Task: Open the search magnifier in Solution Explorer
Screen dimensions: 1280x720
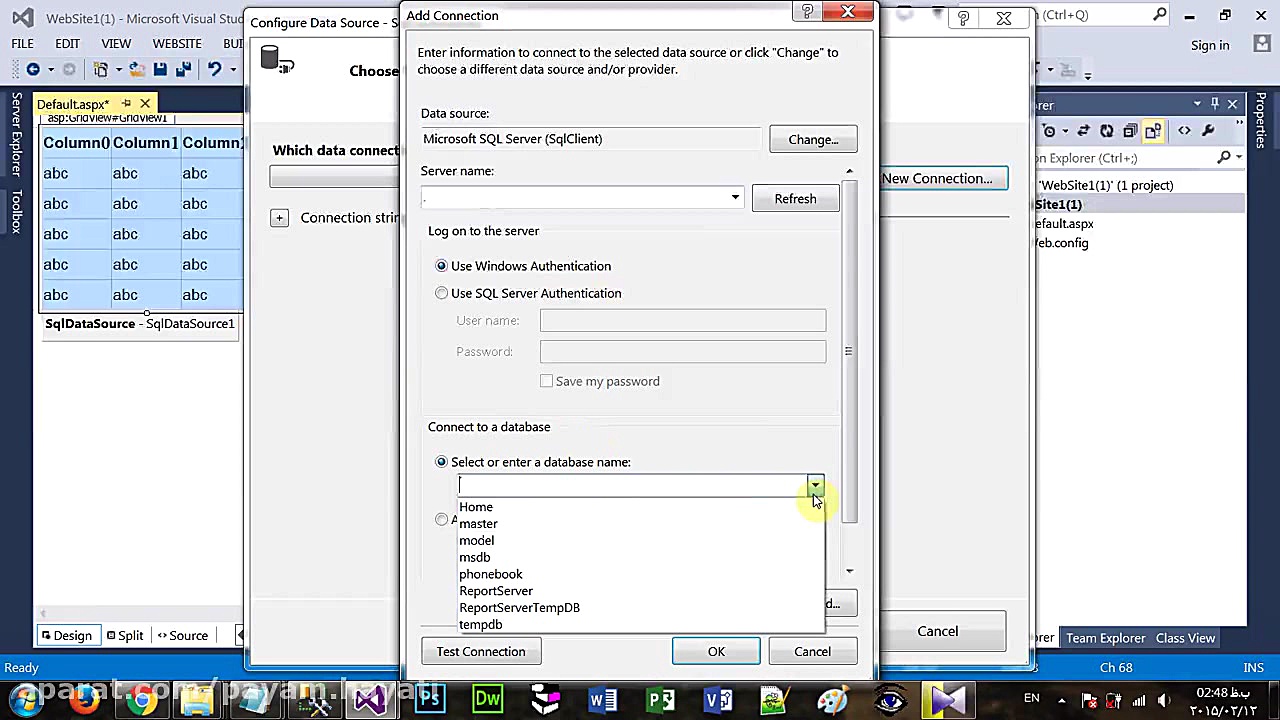Action: click(x=1224, y=158)
